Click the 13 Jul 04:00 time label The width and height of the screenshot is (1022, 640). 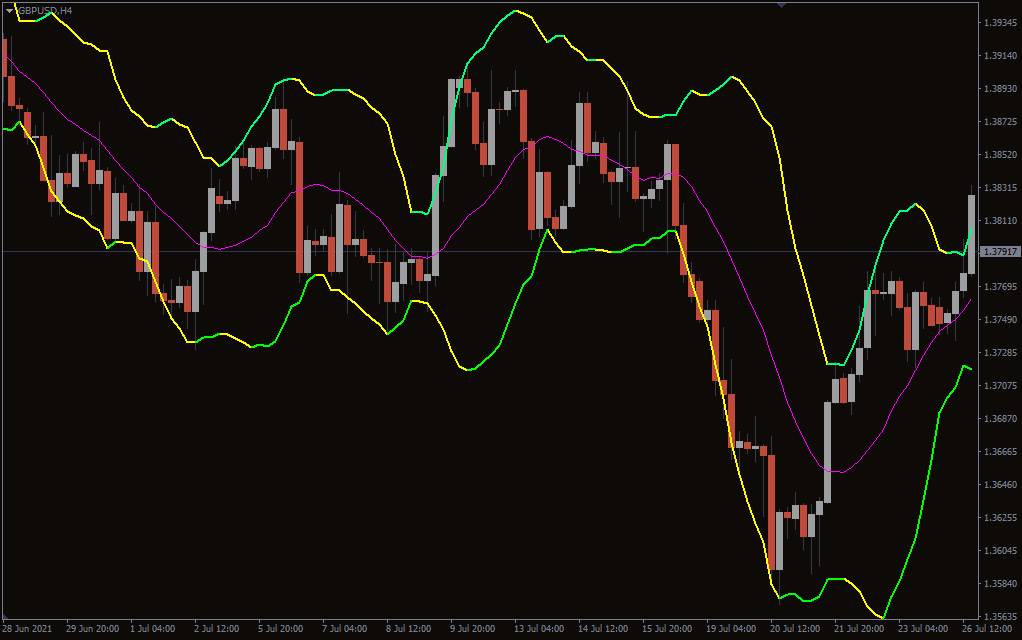[x=536, y=629]
